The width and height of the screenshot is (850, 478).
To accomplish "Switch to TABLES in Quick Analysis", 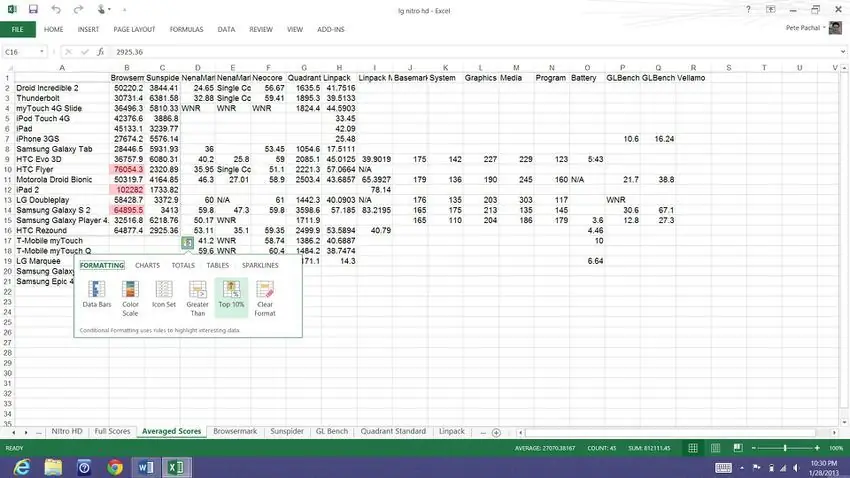I will click(x=217, y=265).
